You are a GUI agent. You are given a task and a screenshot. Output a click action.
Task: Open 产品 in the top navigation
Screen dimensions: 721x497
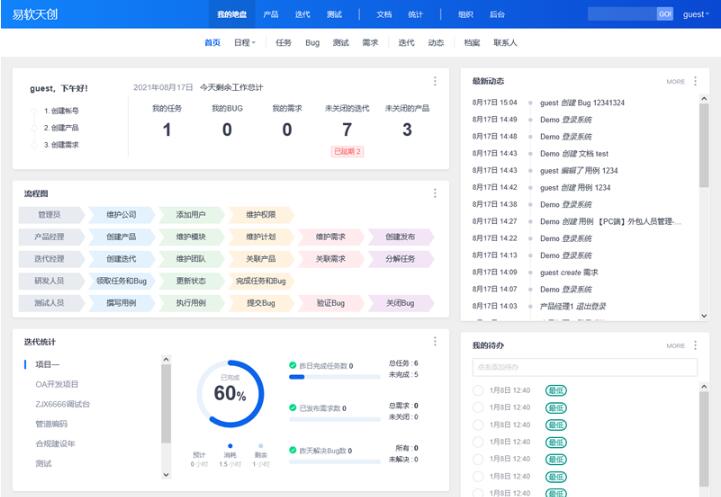pos(271,14)
